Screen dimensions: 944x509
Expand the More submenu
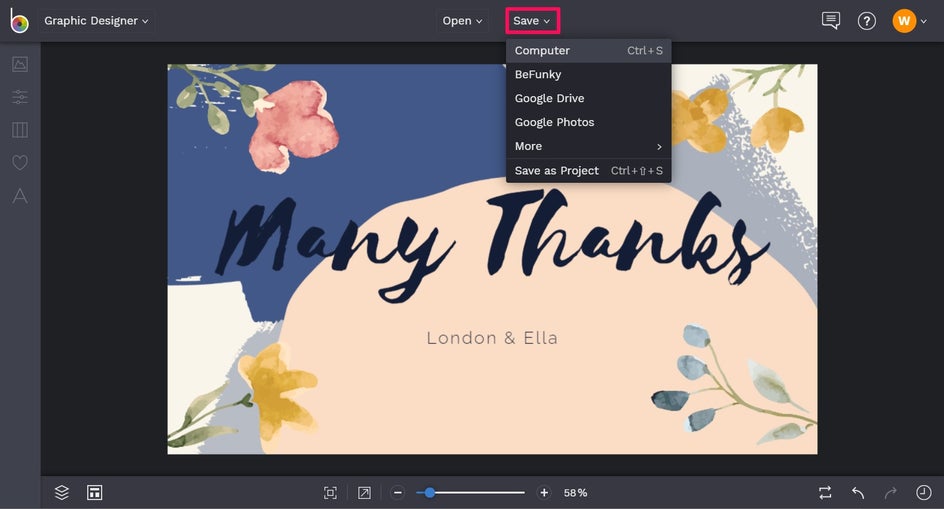(x=588, y=146)
